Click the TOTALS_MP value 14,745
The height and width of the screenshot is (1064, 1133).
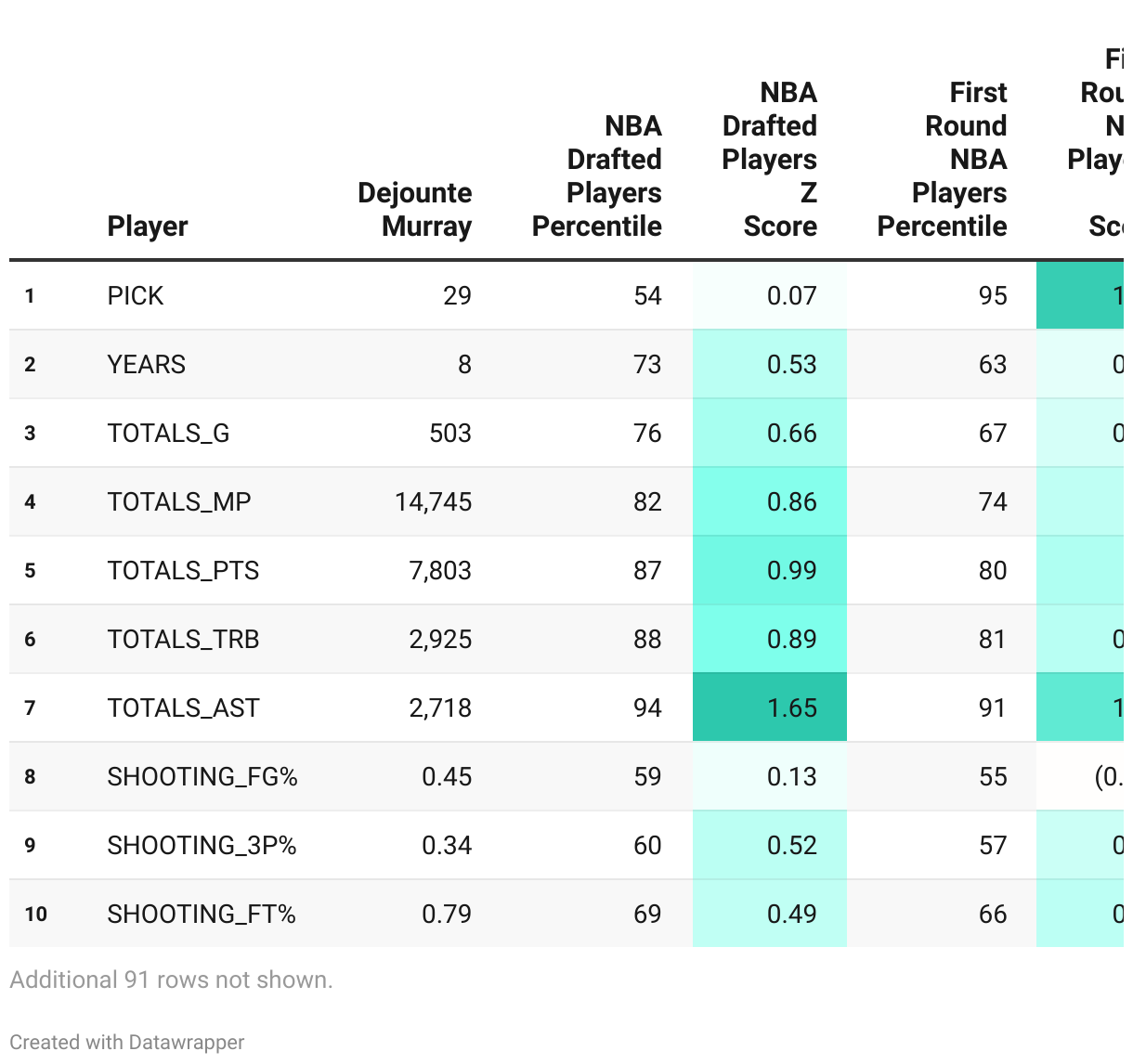tap(433, 501)
